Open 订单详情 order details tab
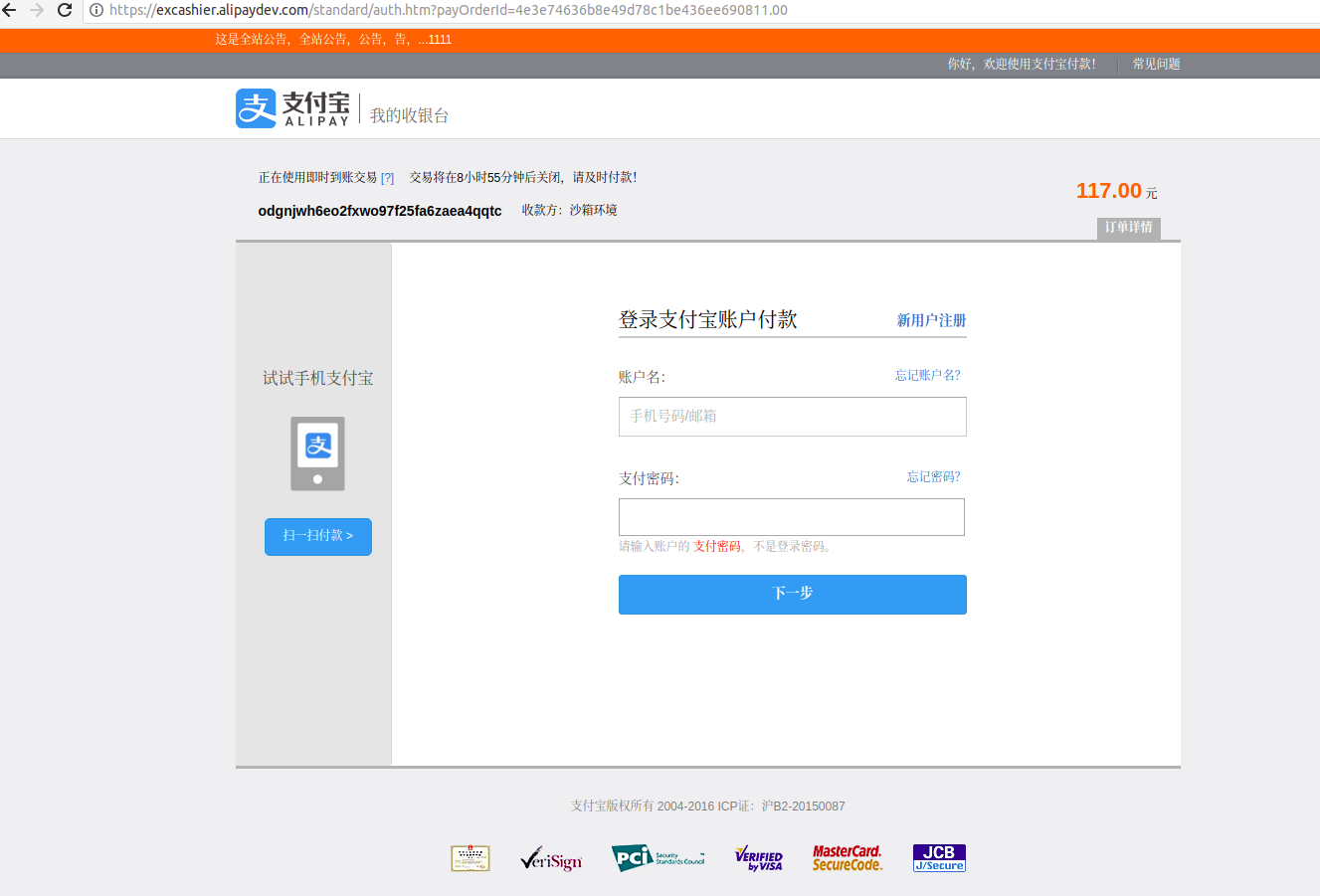Image resolution: width=1320 pixels, height=896 pixels. point(1129,228)
